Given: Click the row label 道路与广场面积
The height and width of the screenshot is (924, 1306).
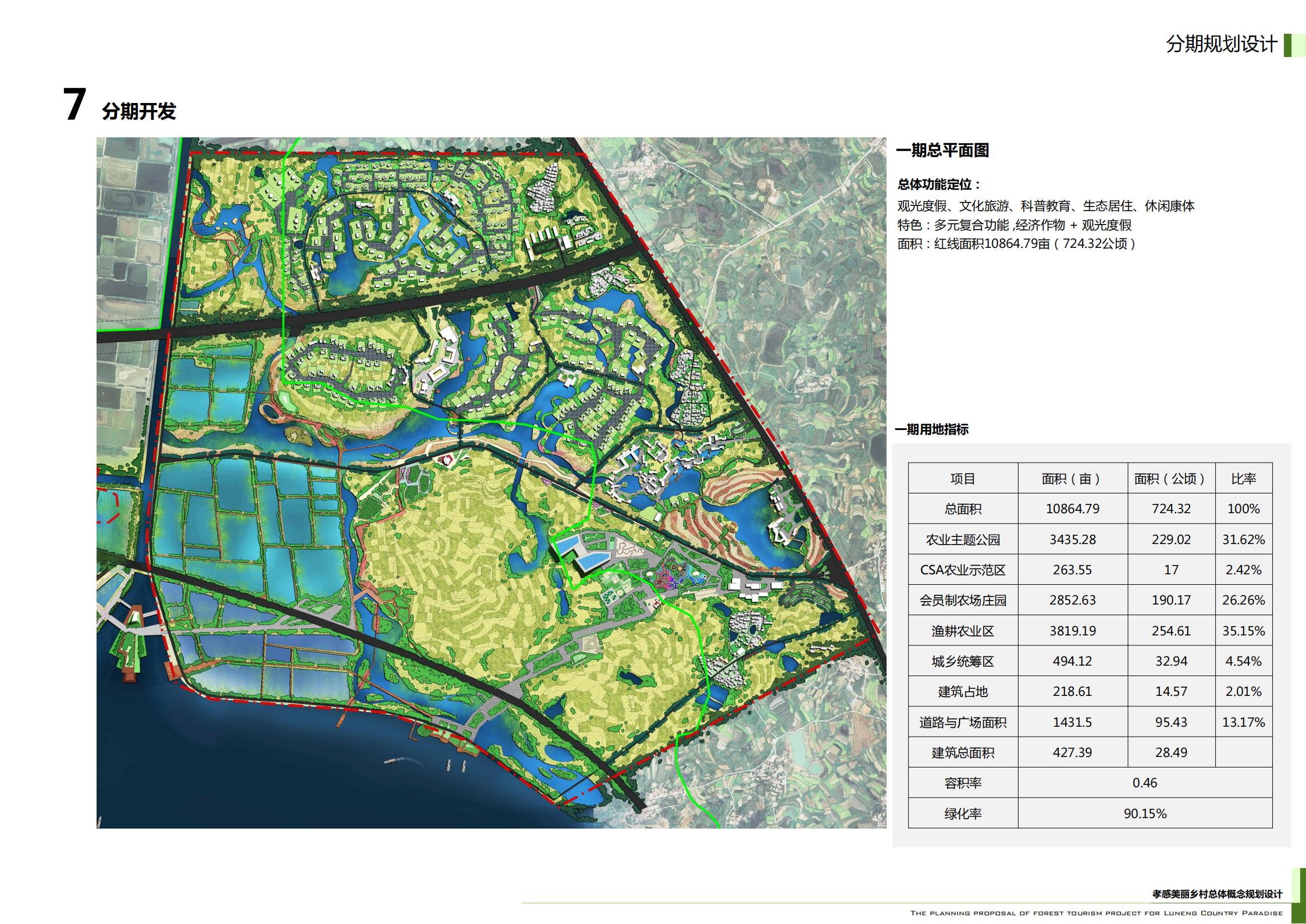Looking at the screenshot, I should coord(963,723).
